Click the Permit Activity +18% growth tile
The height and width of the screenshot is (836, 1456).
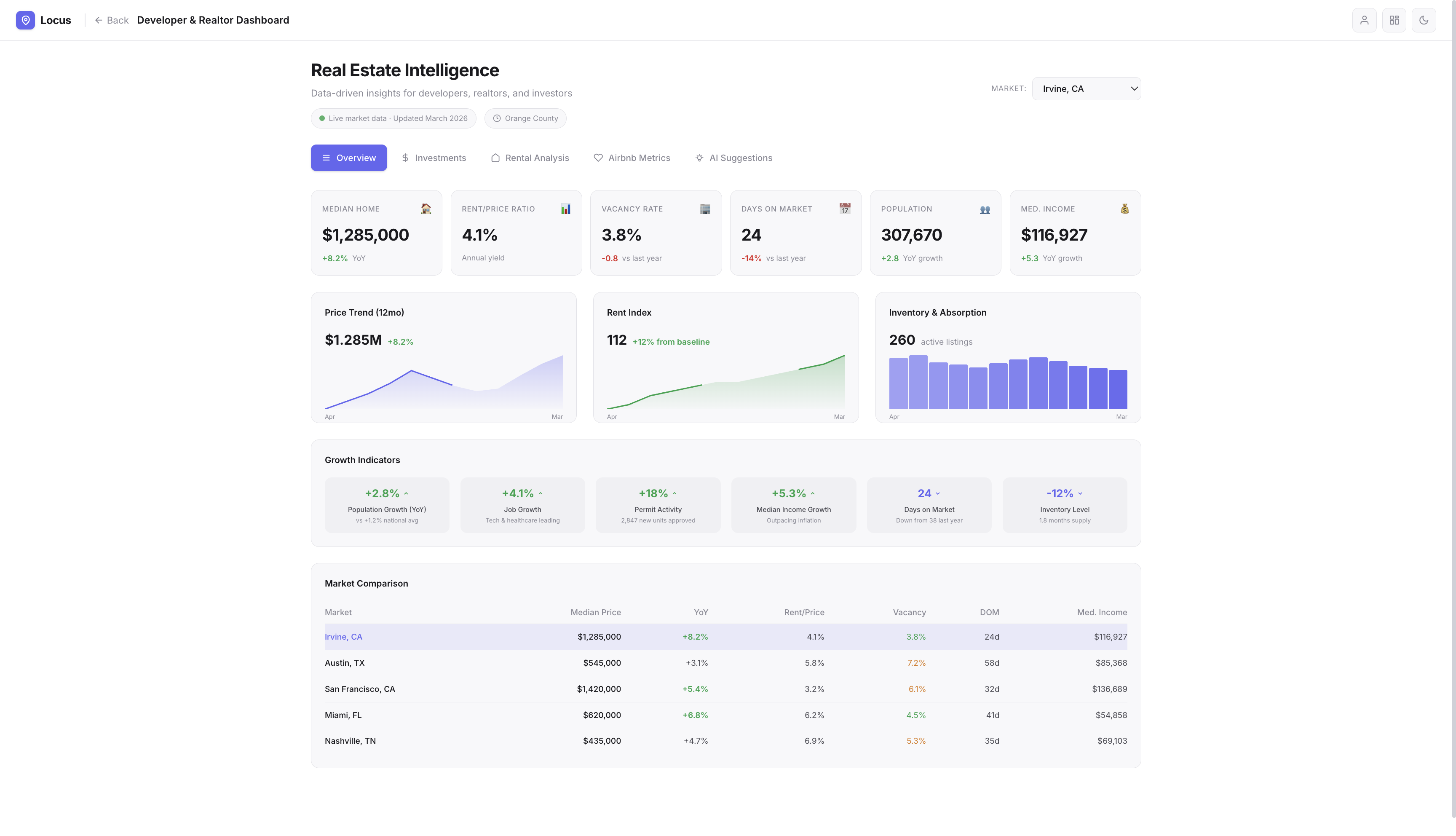658,505
